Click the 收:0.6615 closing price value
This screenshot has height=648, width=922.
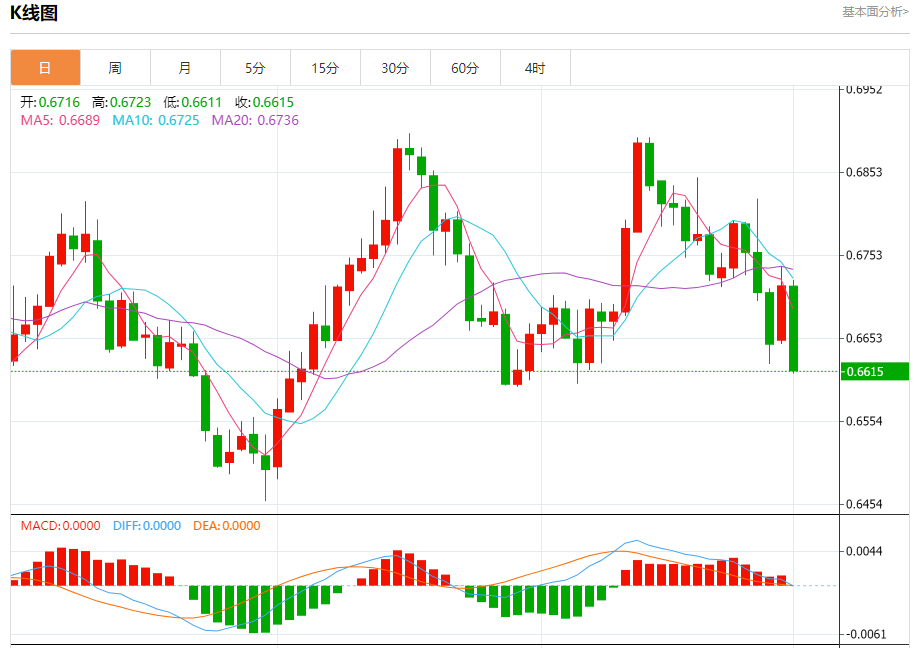(x=265, y=102)
